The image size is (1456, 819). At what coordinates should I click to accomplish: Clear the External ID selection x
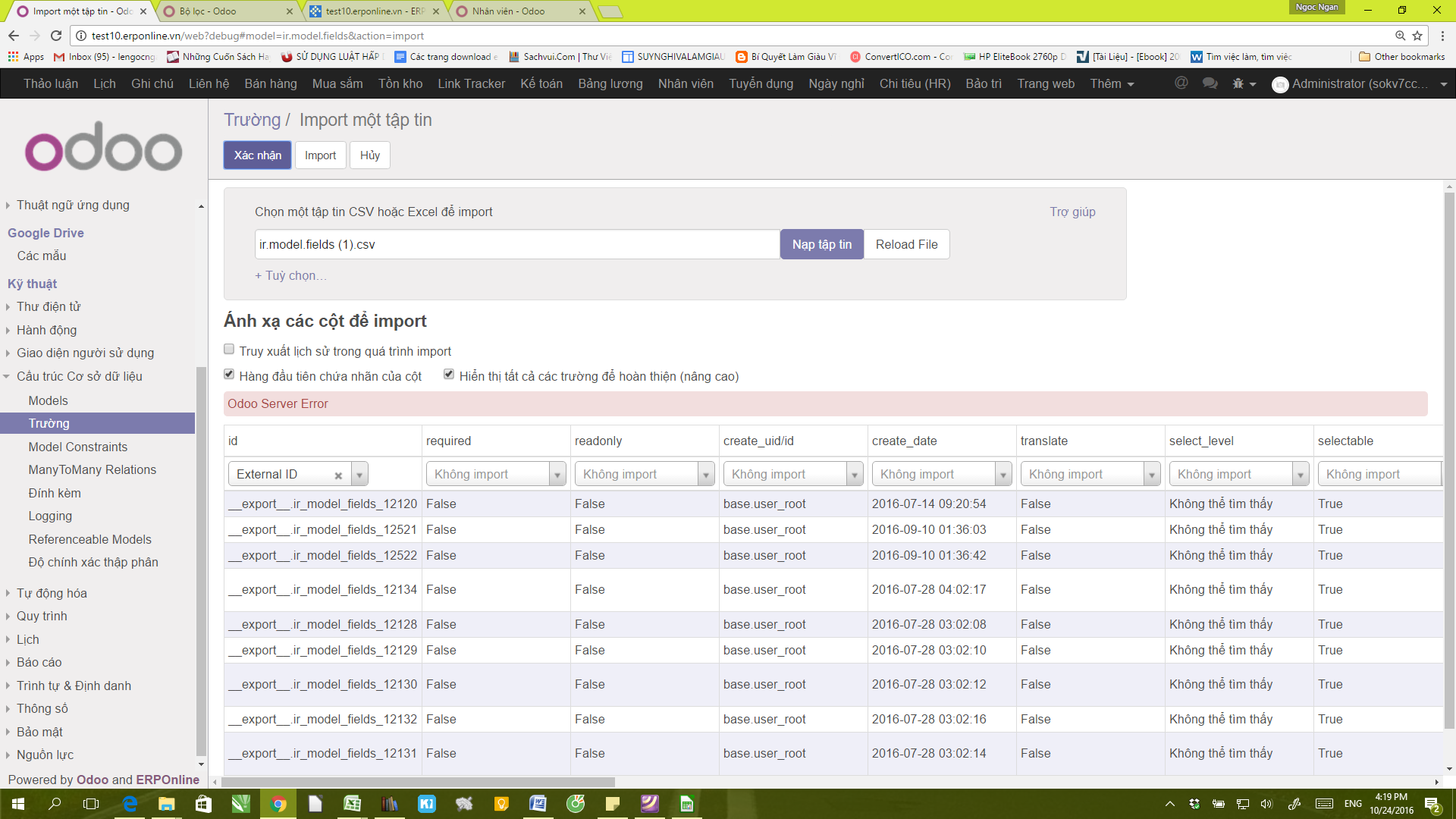[x=338, y=475]
